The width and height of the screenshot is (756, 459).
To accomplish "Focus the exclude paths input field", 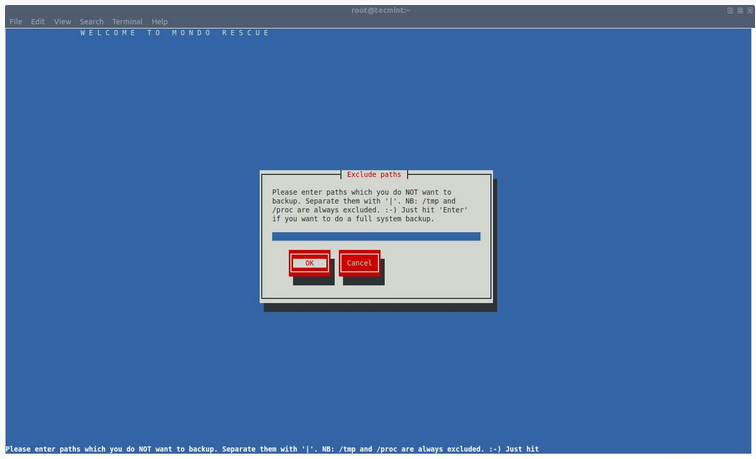I will tap(376, 237).
